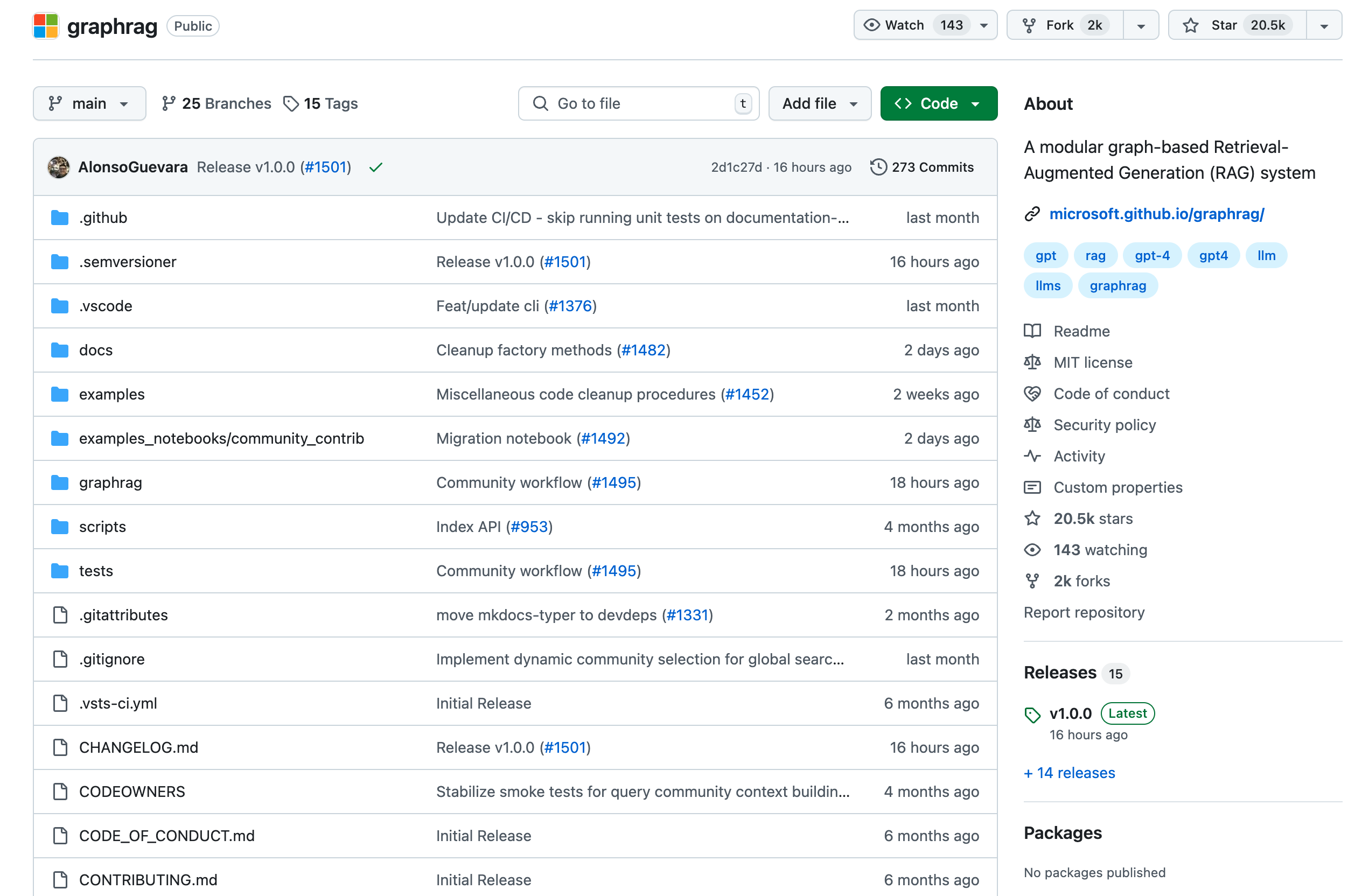The width and height of the screenshot is (1355, 896).
Task: Open the fork options dropdown arrow
Action: (x=1141, y=26)
